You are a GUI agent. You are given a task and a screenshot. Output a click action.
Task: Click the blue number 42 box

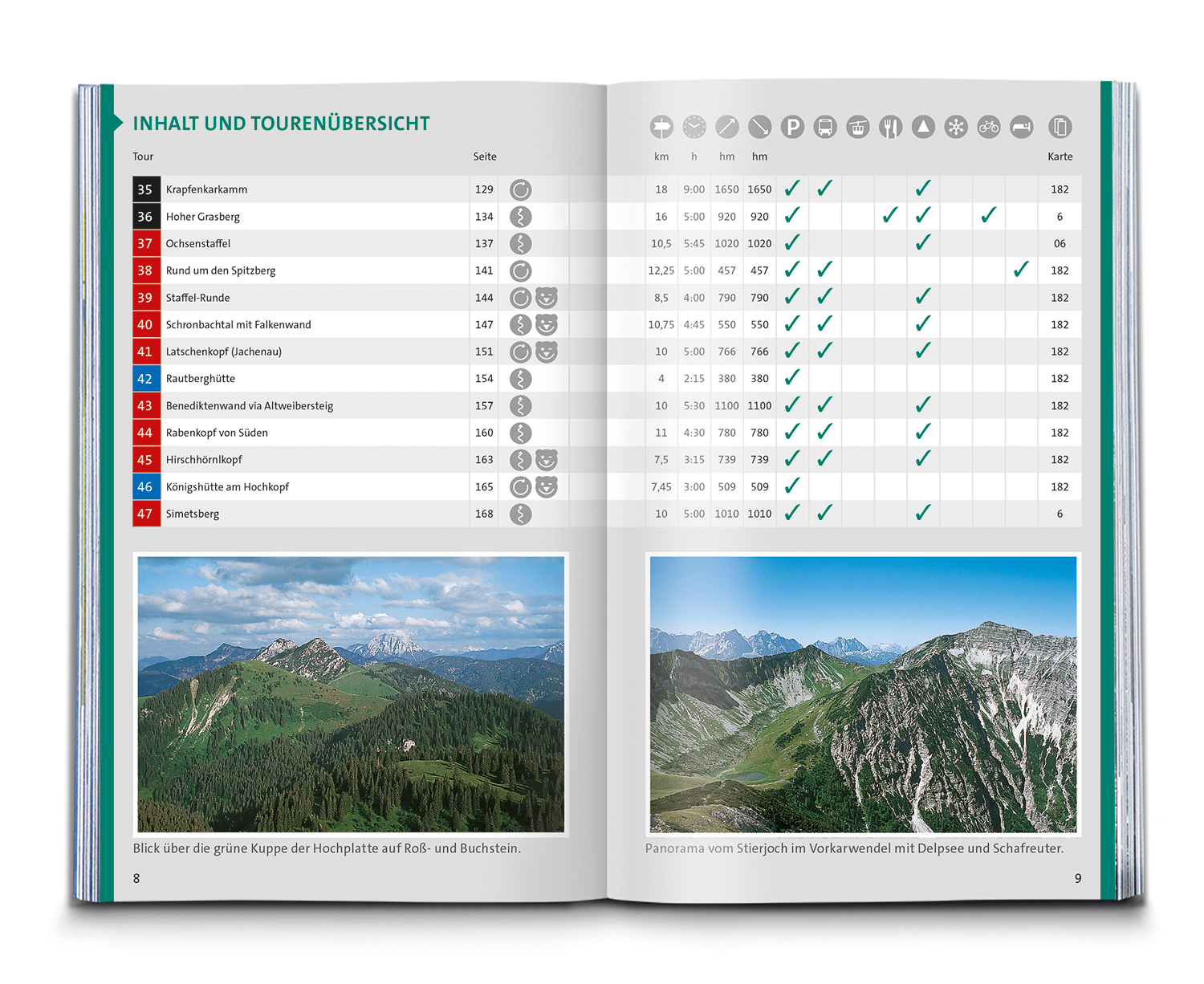[145, 379]
